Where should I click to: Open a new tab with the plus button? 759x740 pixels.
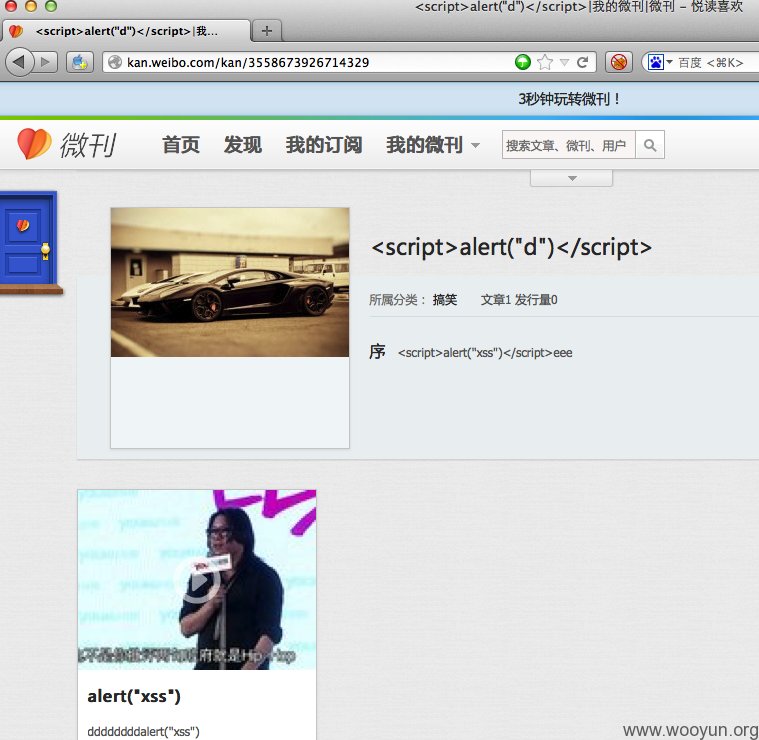point(267,31)
